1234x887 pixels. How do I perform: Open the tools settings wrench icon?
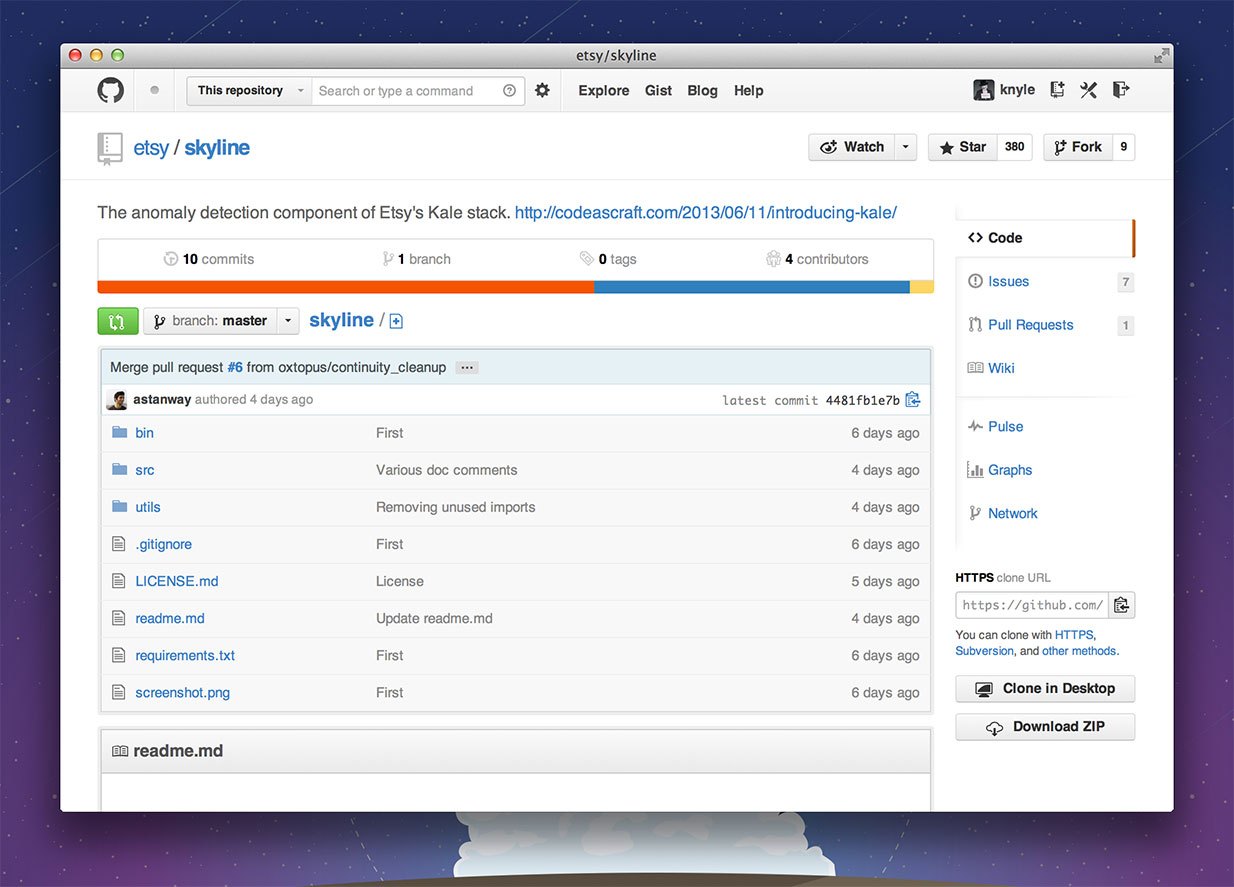pyautogui.click(x=1089, y=90)
